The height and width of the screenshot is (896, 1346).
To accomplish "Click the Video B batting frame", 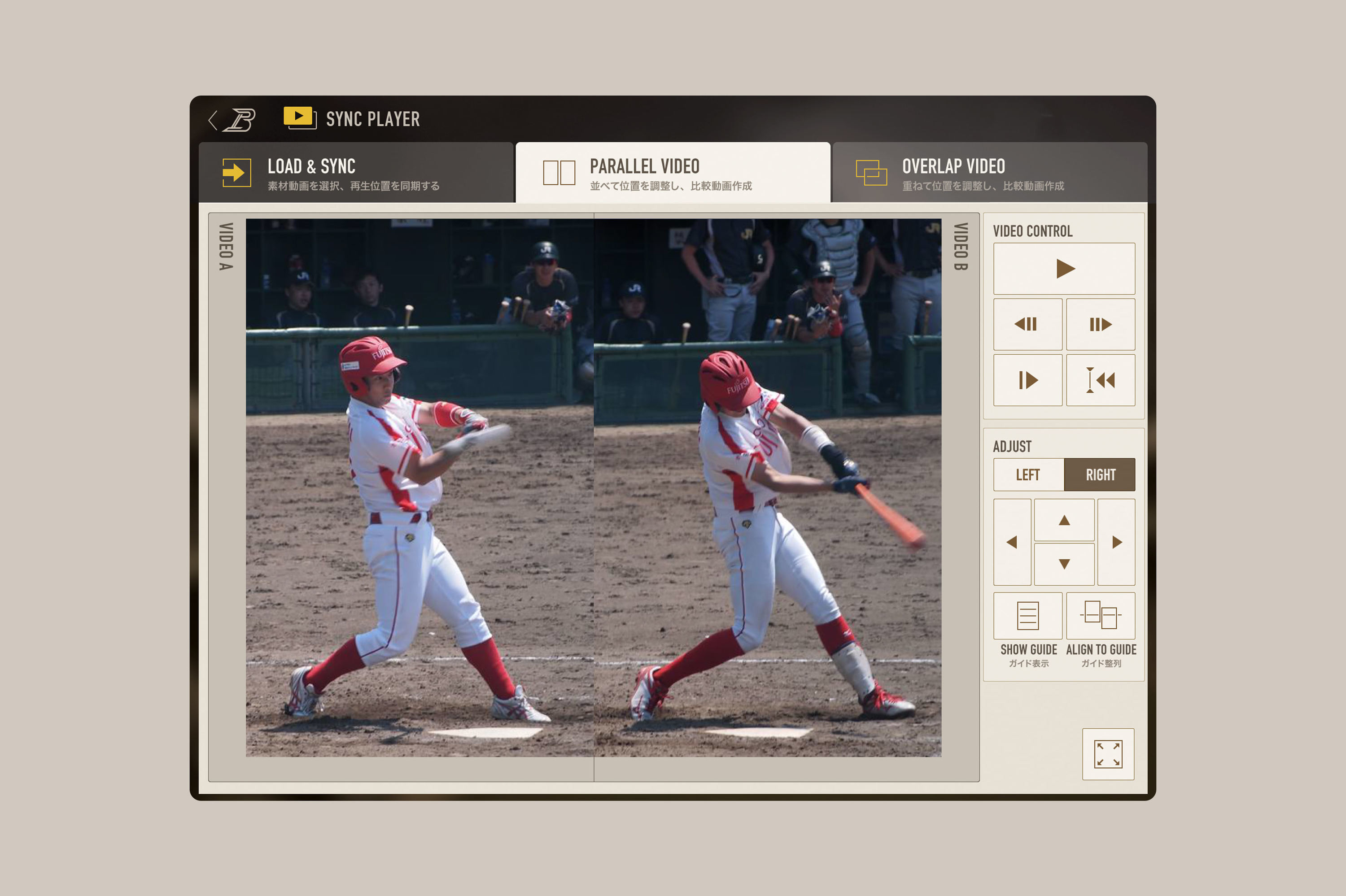I will 767,487.
